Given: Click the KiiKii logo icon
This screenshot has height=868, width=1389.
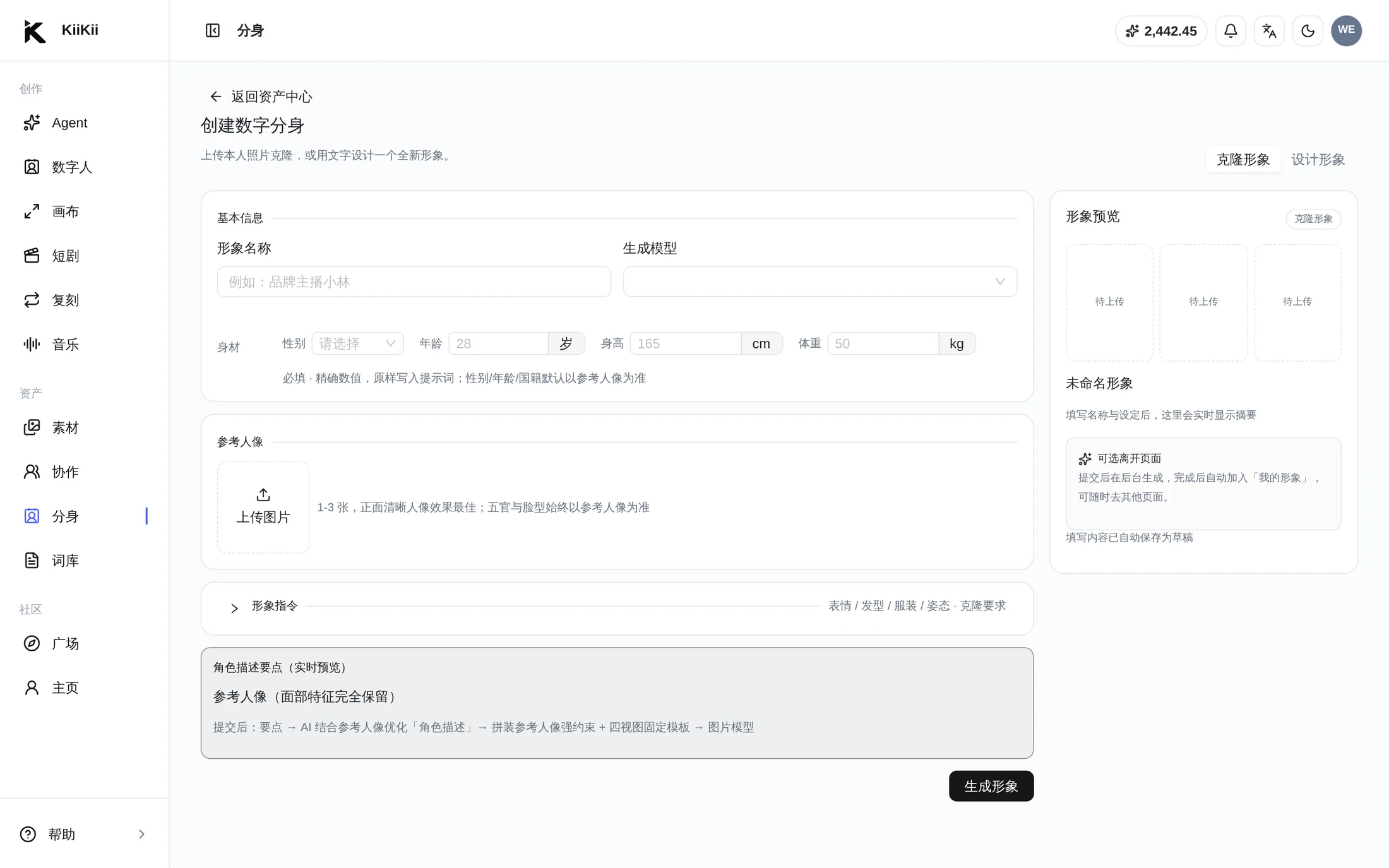Looking at the screenshot, I should 34,31.
